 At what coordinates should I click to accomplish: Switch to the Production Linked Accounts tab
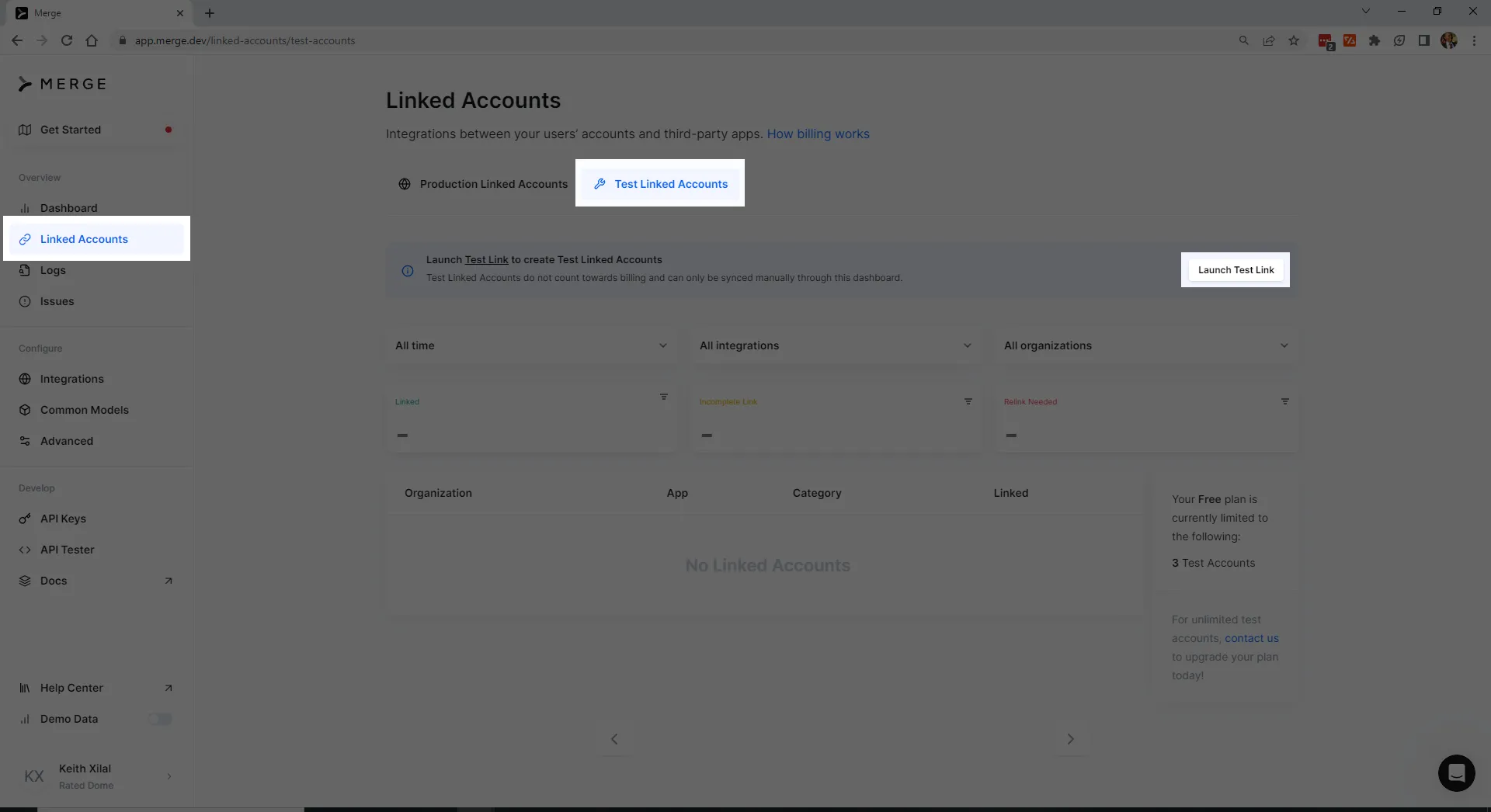[483, 184]
